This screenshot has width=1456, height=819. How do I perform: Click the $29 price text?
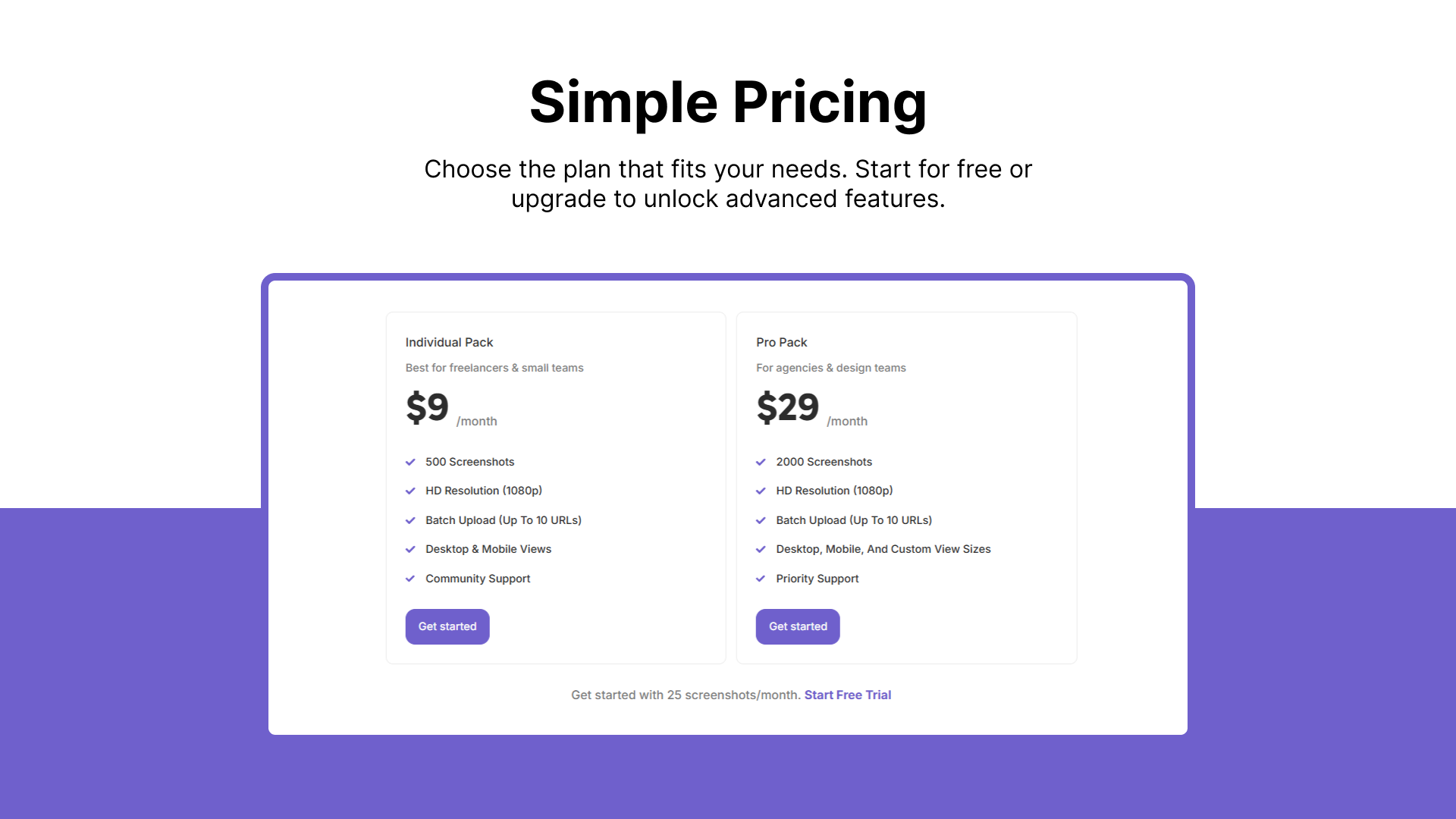788,407
